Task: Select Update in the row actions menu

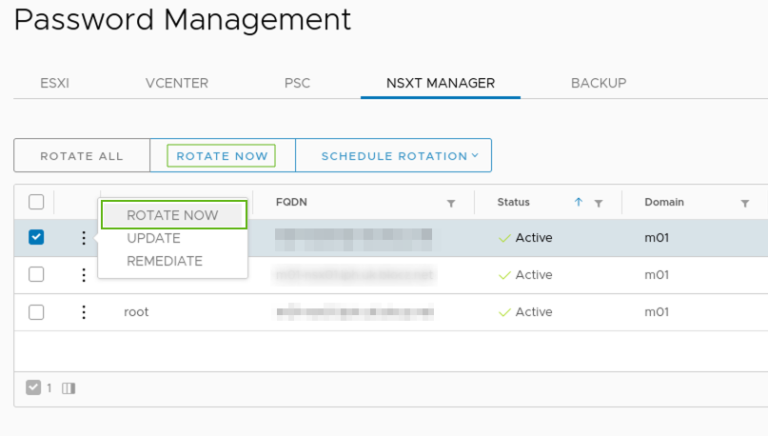Action: (x=153, y=238)
